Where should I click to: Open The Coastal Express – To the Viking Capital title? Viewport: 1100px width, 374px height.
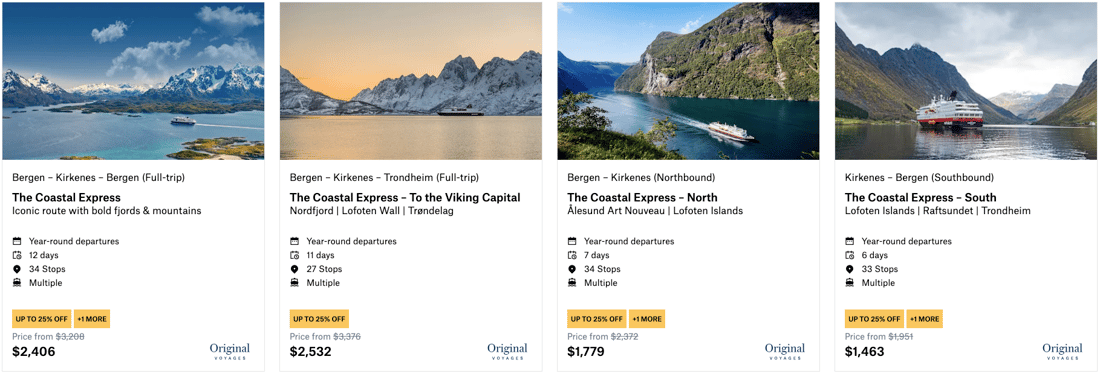(405, 198)
